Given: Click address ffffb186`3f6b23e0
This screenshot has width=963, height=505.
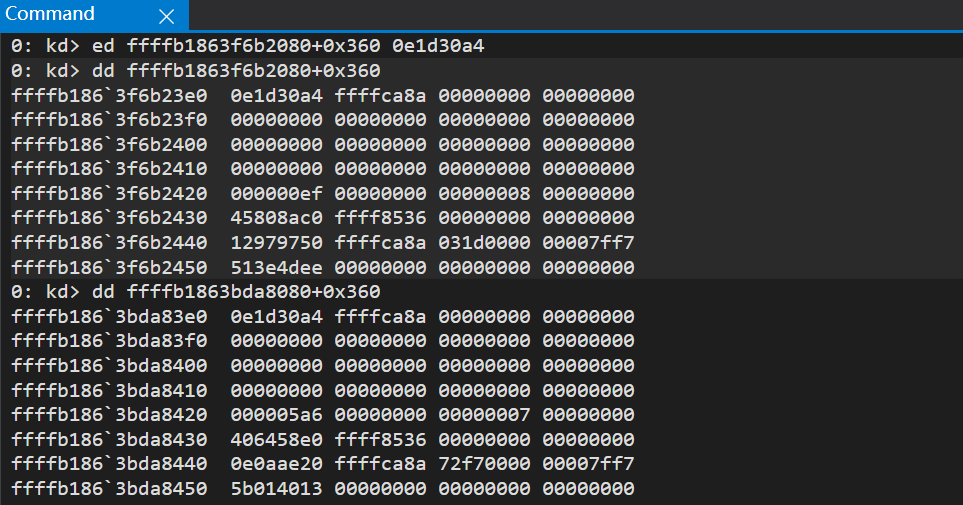Looking at the screenshot, I should click(109, 96).
